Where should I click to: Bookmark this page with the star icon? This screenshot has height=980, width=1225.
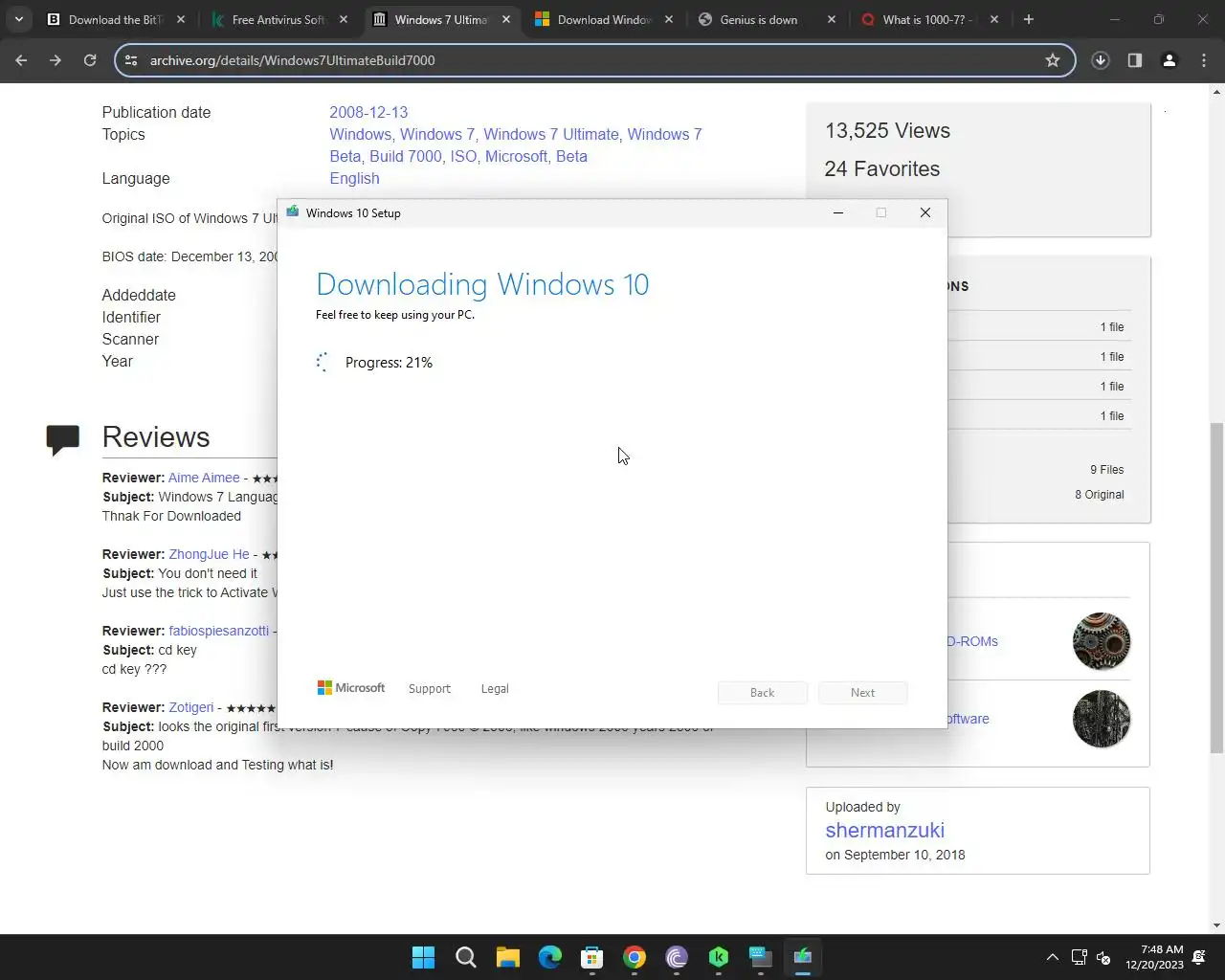pyautogui.click(x=1053, y=60)
